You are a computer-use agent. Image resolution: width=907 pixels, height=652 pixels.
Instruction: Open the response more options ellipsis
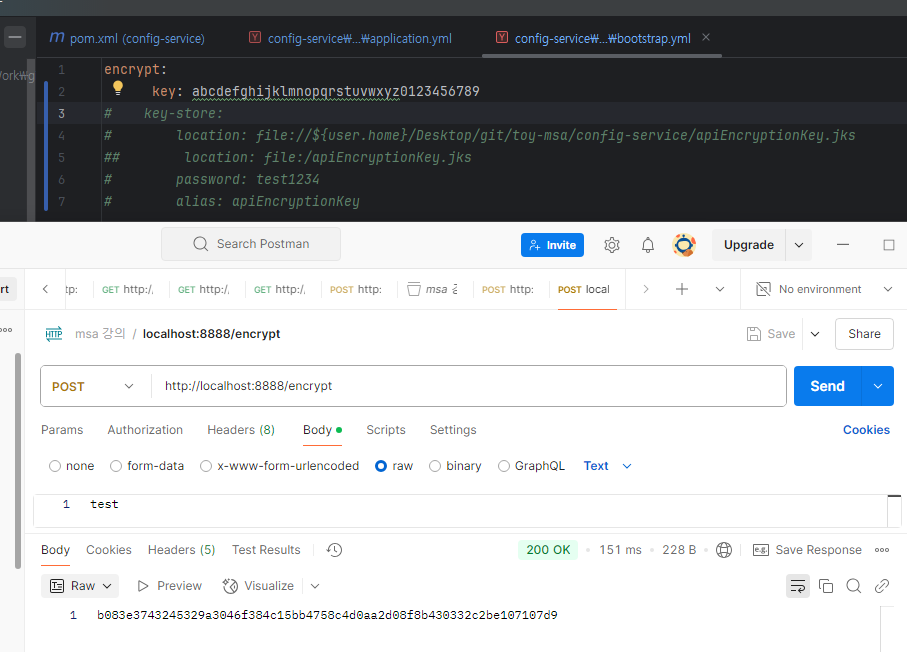[882, 550]
